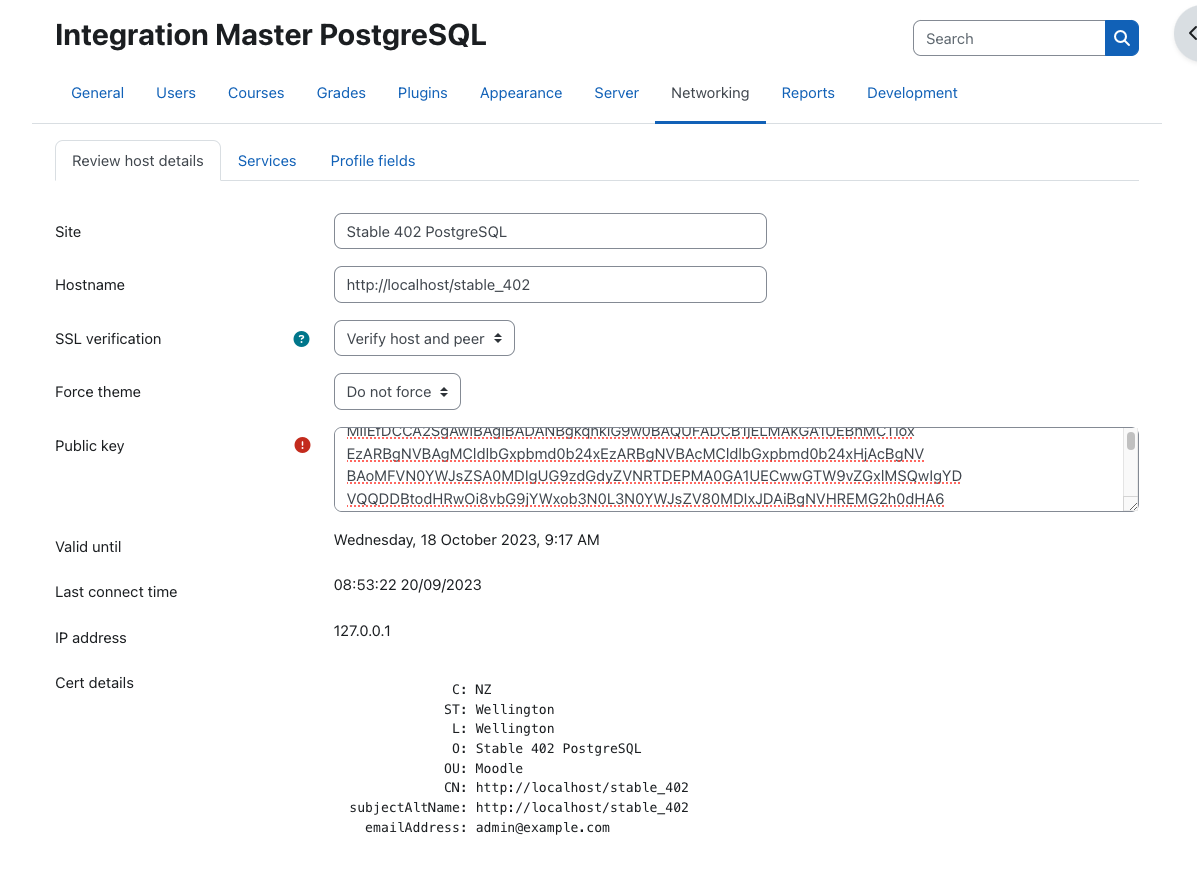The width and height of the screenshot is (1197, 874).
Task: Click the Valid until date text
Action: coord(466,540)
